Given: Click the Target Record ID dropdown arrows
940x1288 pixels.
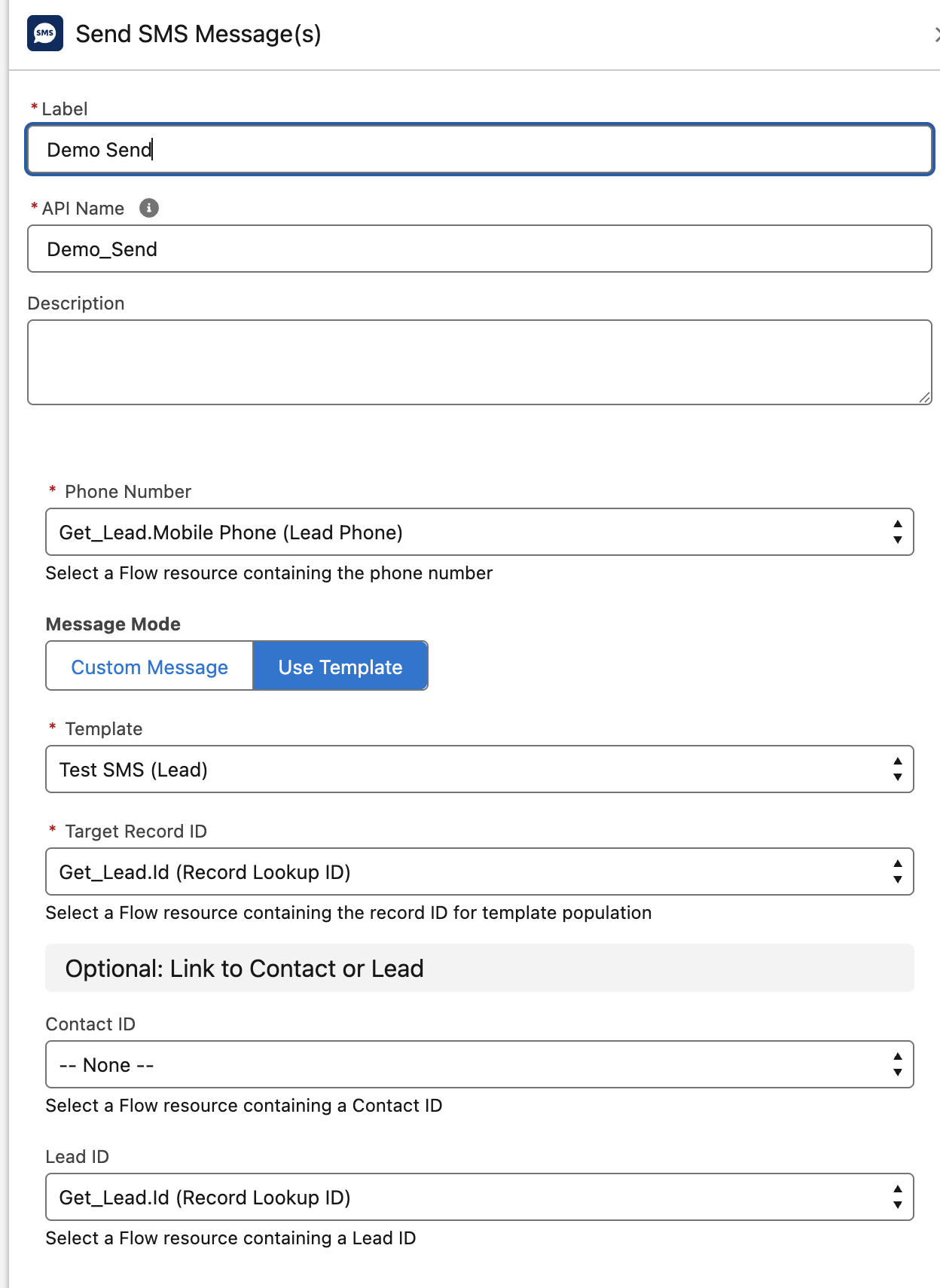Looking at the screenshot, I should (897, 872).
